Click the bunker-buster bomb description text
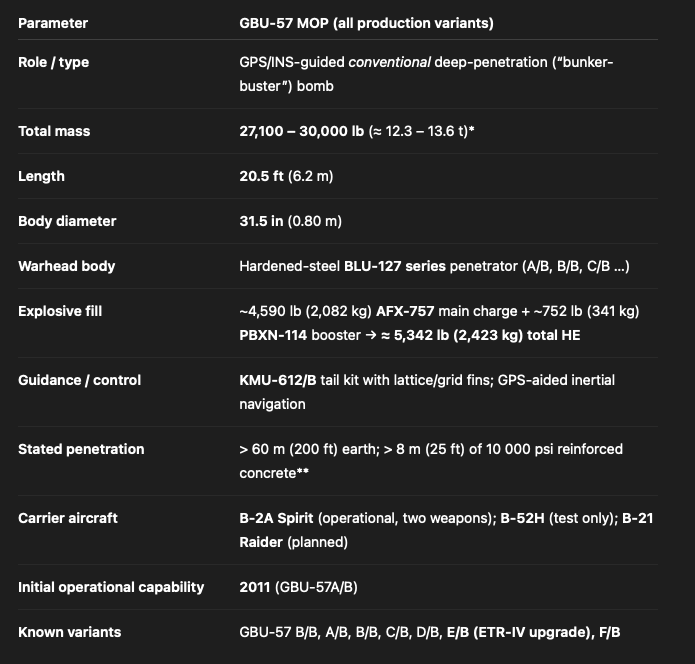The width and height of the screenshot is (695, 664). (x=426, y=74)
